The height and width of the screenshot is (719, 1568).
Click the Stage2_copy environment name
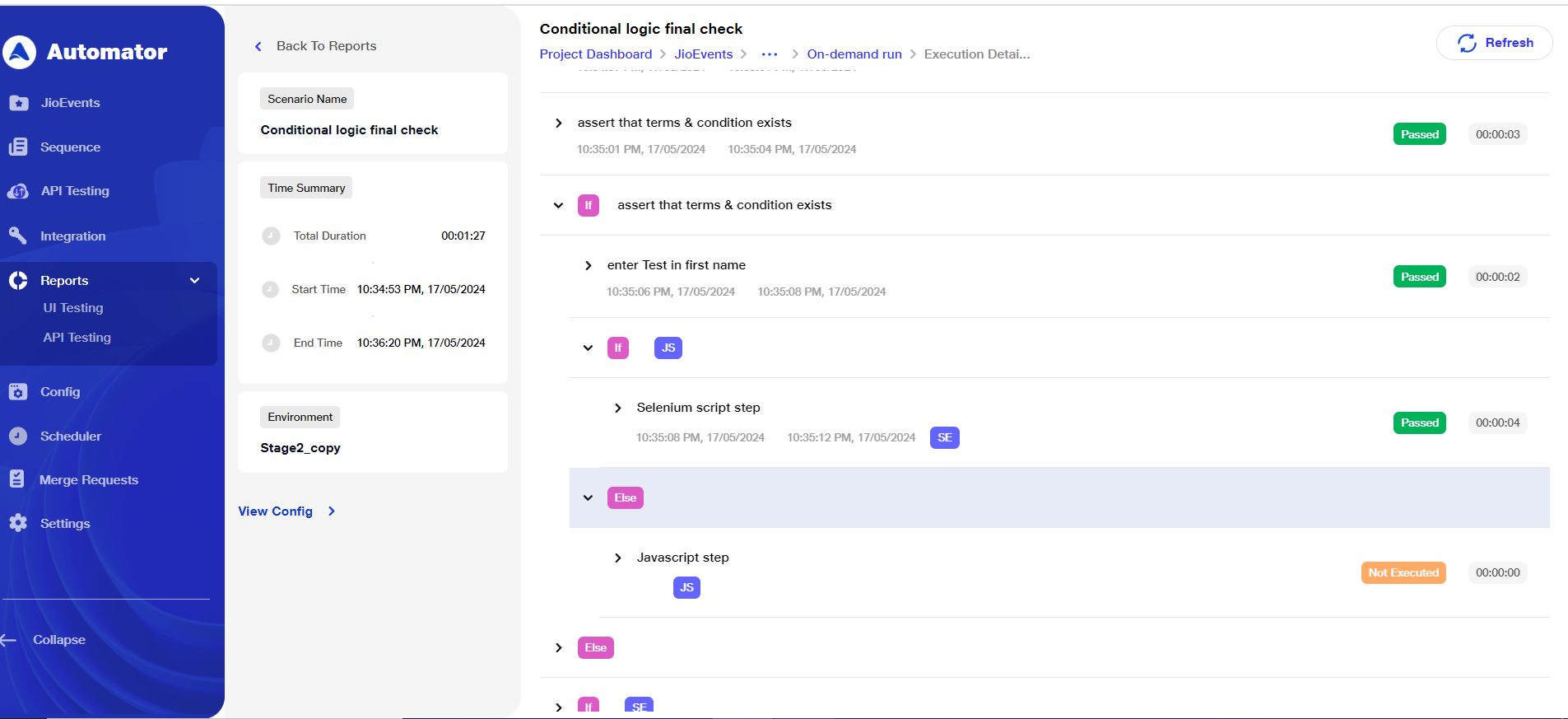pyautogui.click(x=300, y=448)
